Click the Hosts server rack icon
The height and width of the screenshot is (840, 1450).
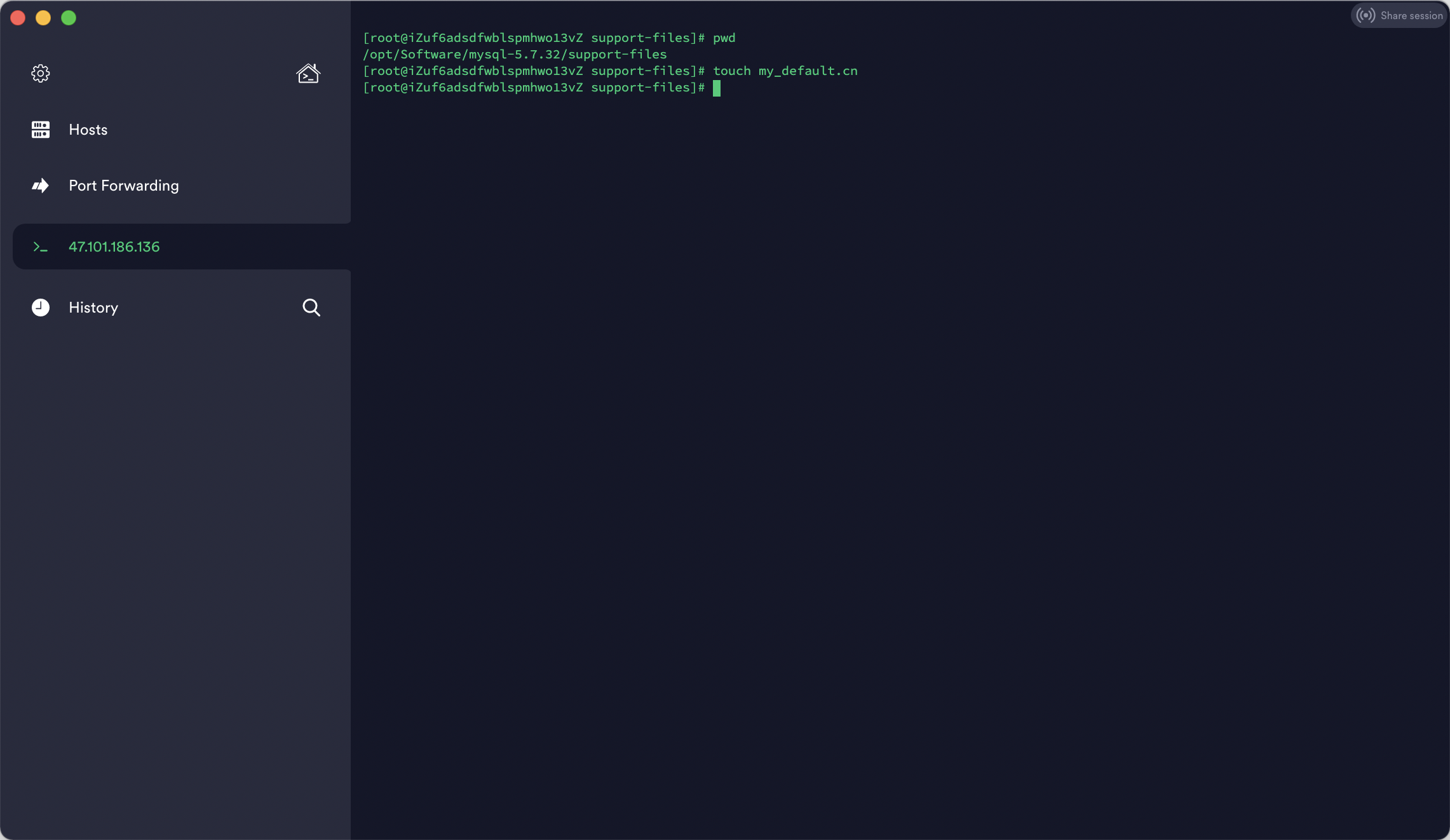(x=41, y=130)
